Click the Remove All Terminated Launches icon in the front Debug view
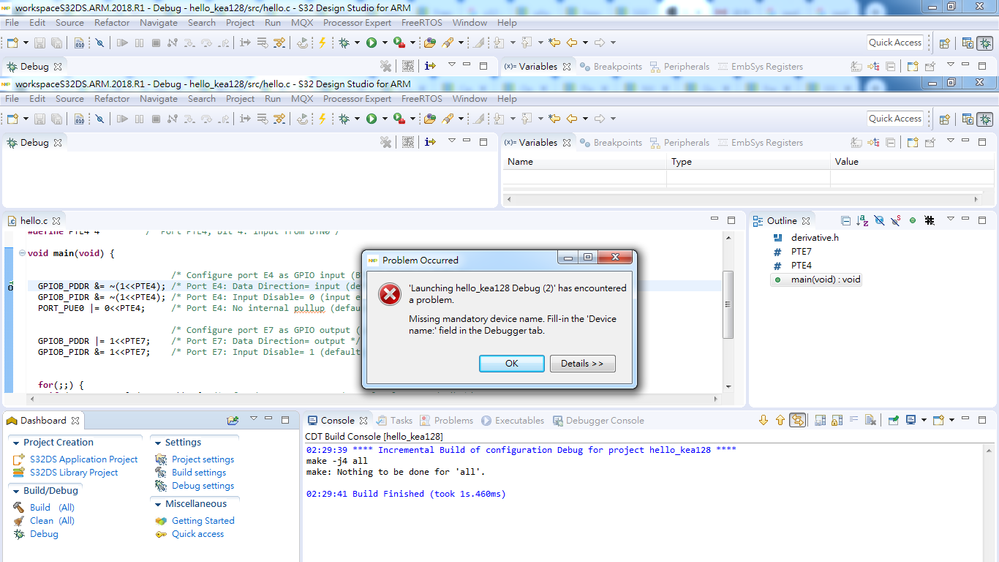This screenshot has height=562, width=999. (x=385, y=142)
